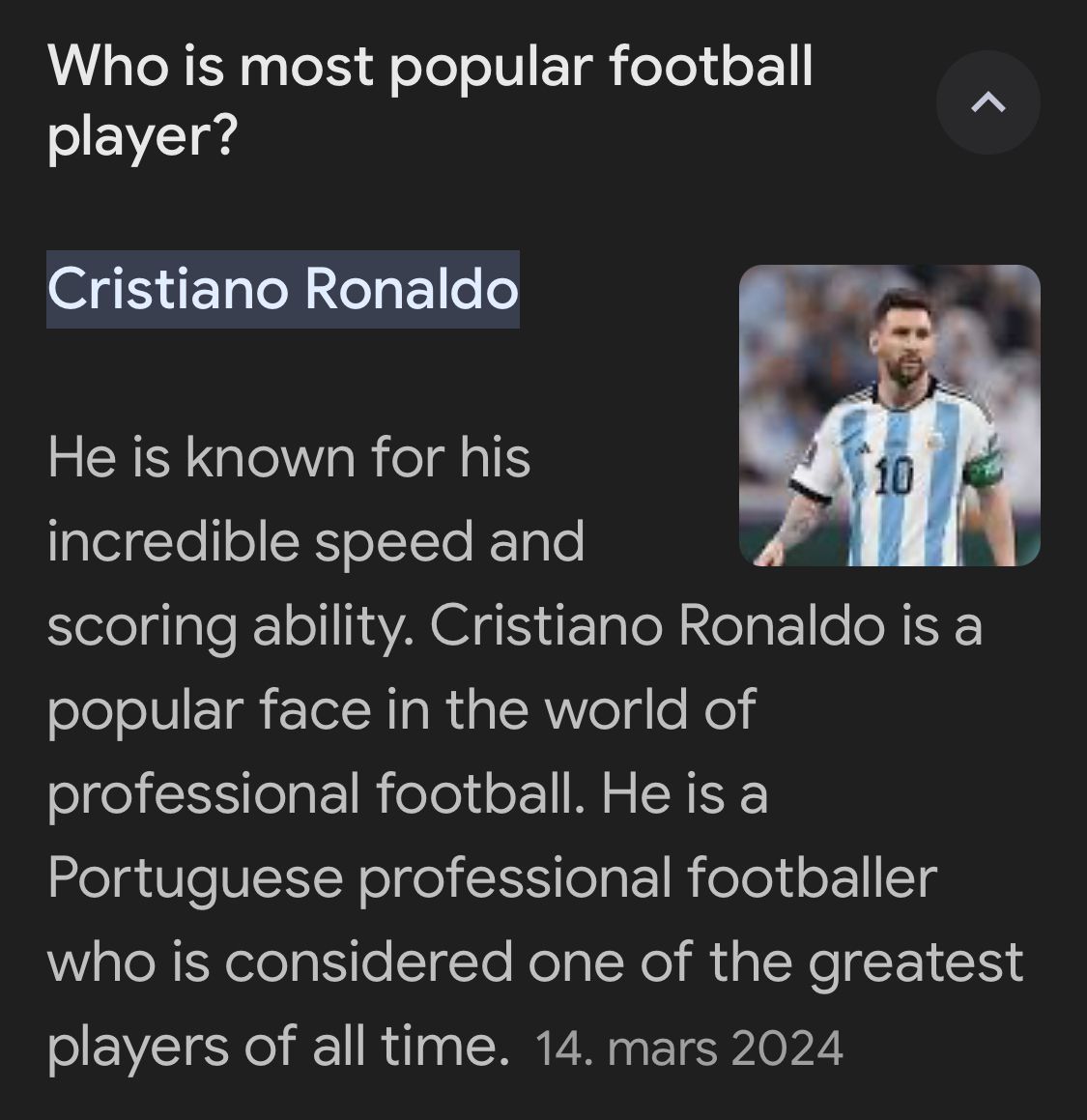This screenshot has height=1120, width=1087.
Task: Click the line 'He is known for his'
Action: tap(288, 457)
